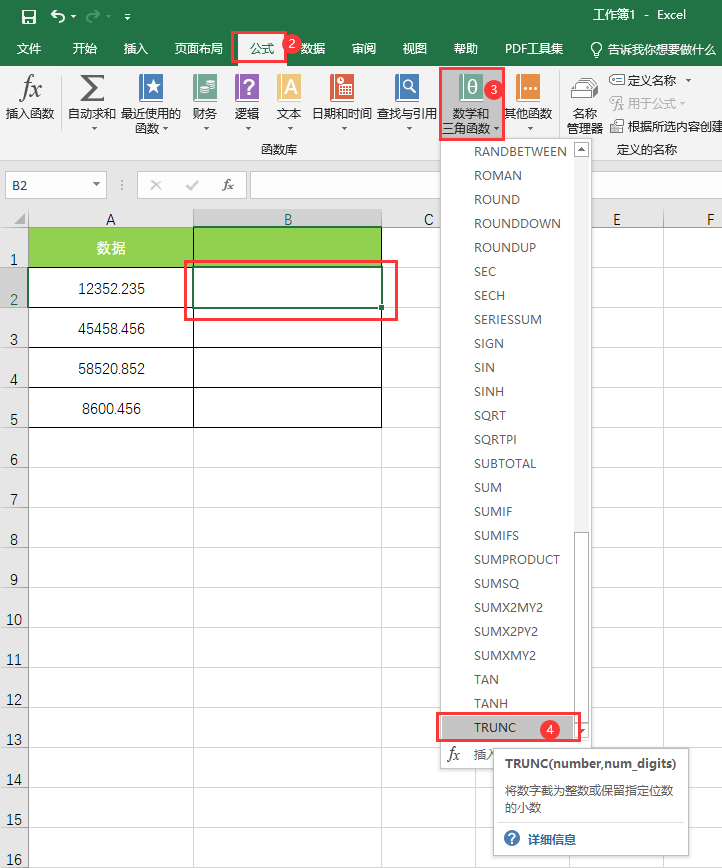Open the 最近使用的函数 star icon
The height and width of the screenshot is (868, 722).
[x=151, y=88]
